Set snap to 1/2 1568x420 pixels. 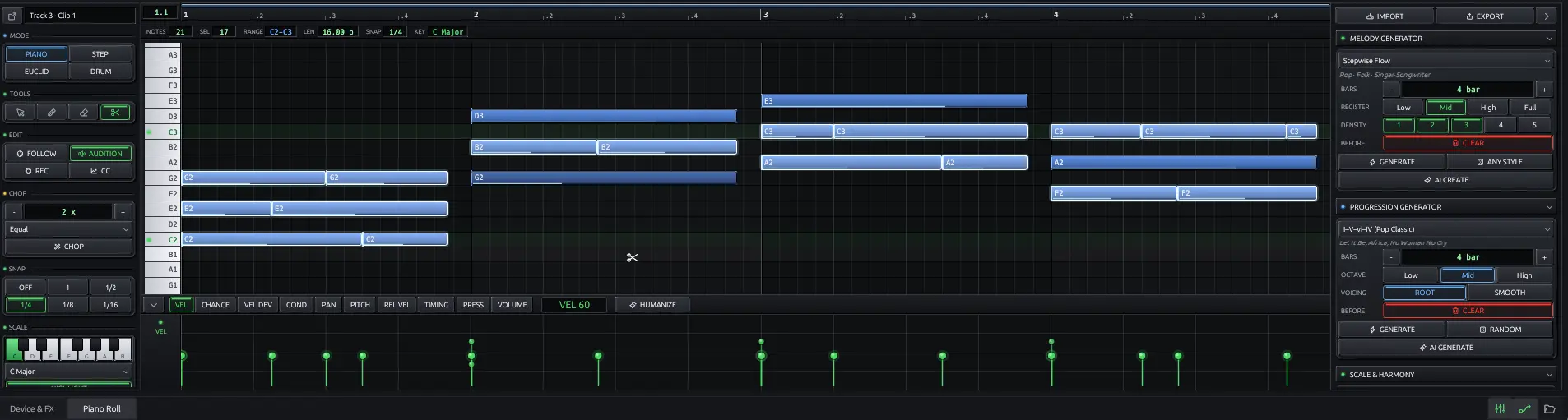(x=110, y=288)
